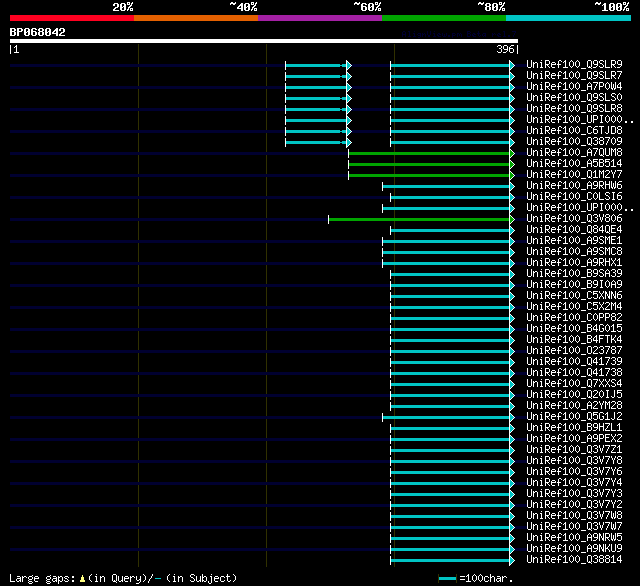640x586 pixels.
Task: Open hit UniRef100_O23787
Action: click(x=574, y=351)
